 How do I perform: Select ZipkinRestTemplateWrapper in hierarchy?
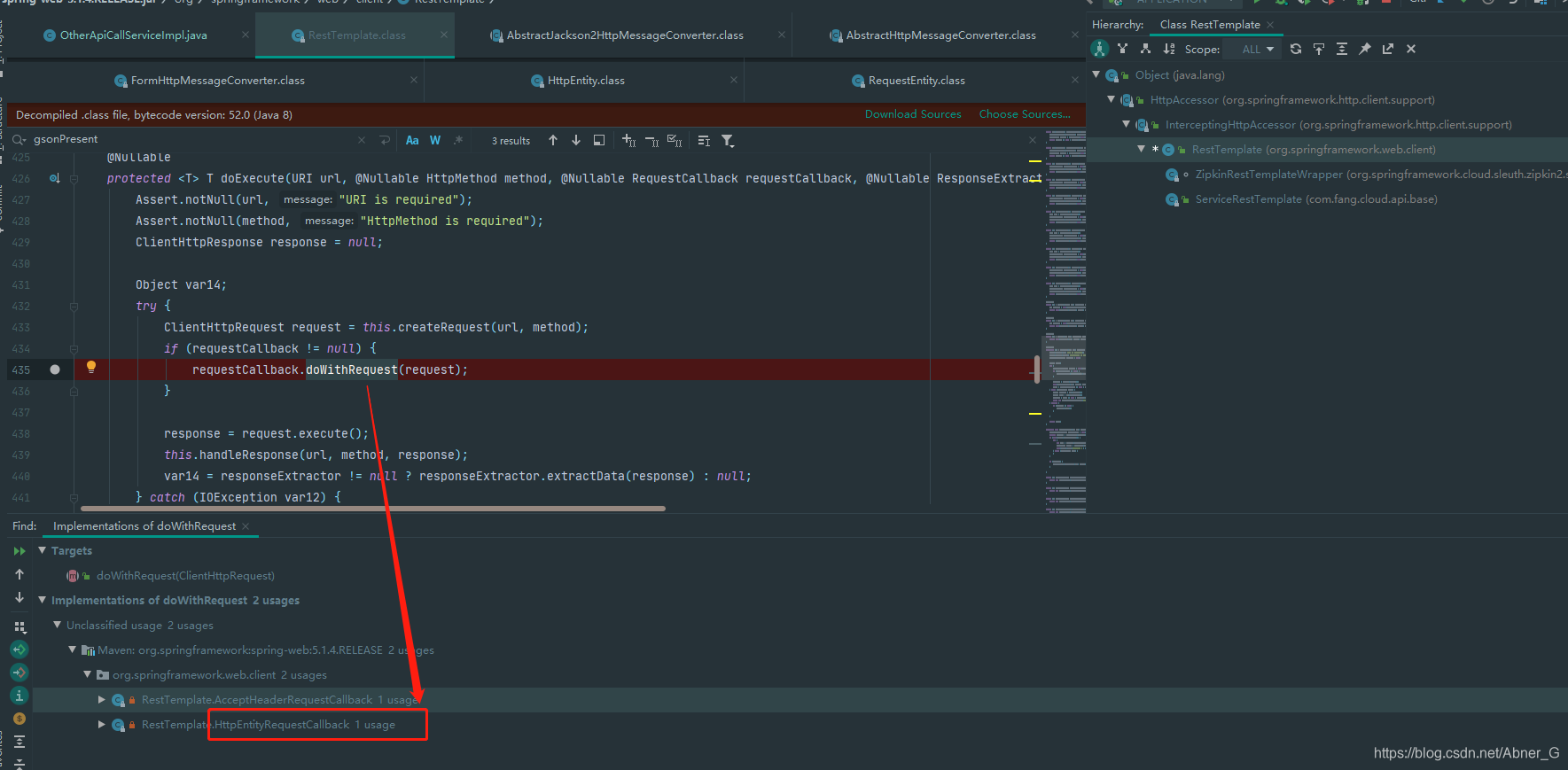1367,175
